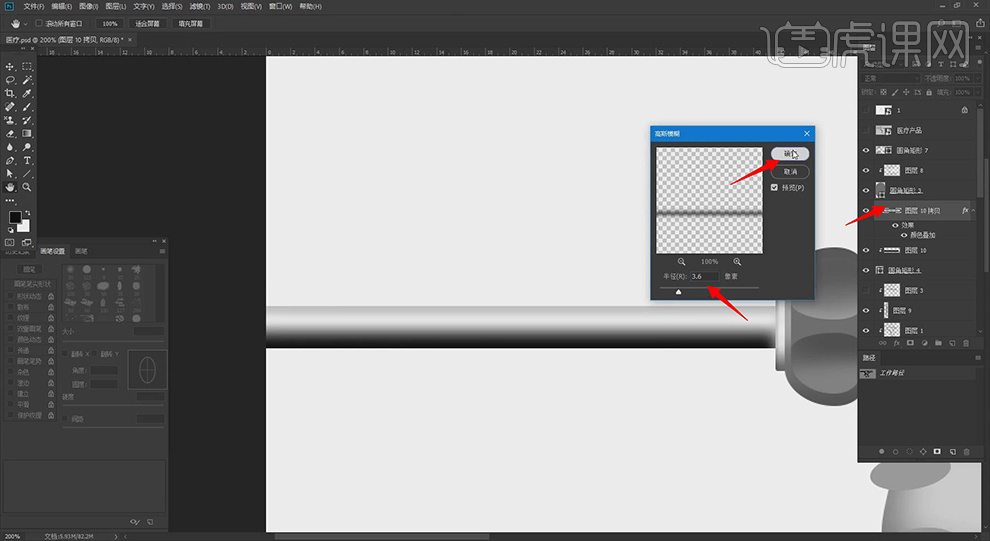This screenshot has height=541, width=990.
Task: Open the blend mode 正常 dropdown
Action: tap(891, 78)
